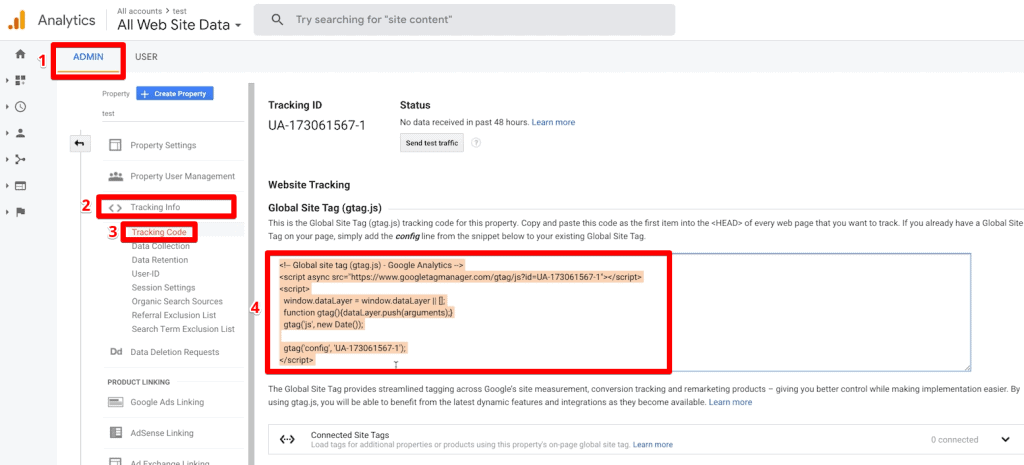Expand the Audience sidebar arrow
This screenshot has height=465, width=1024.
click(7, 133)
